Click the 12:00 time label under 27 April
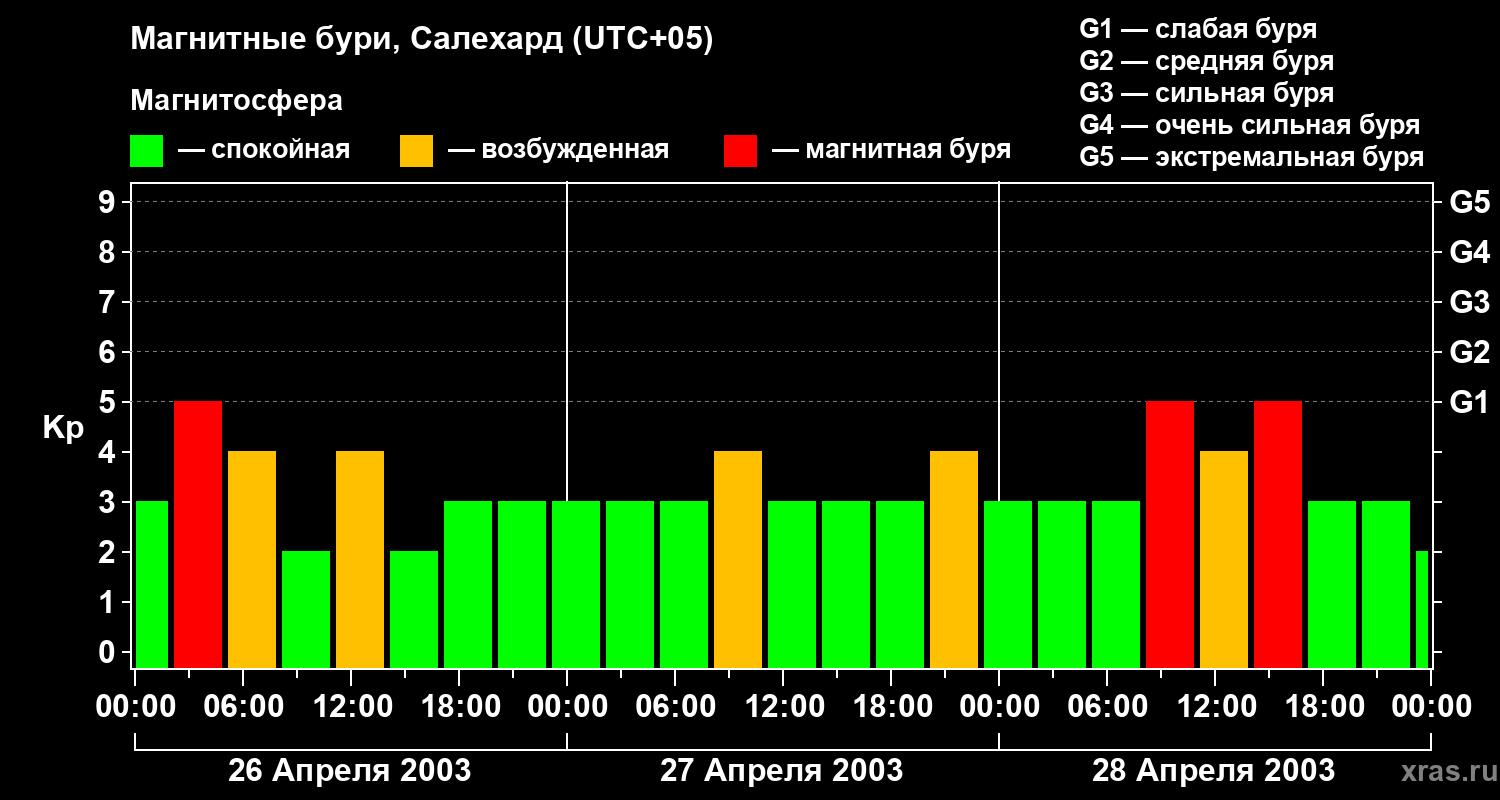The width and height of the screenshot is (1500, 800). [x=784, y=706]
